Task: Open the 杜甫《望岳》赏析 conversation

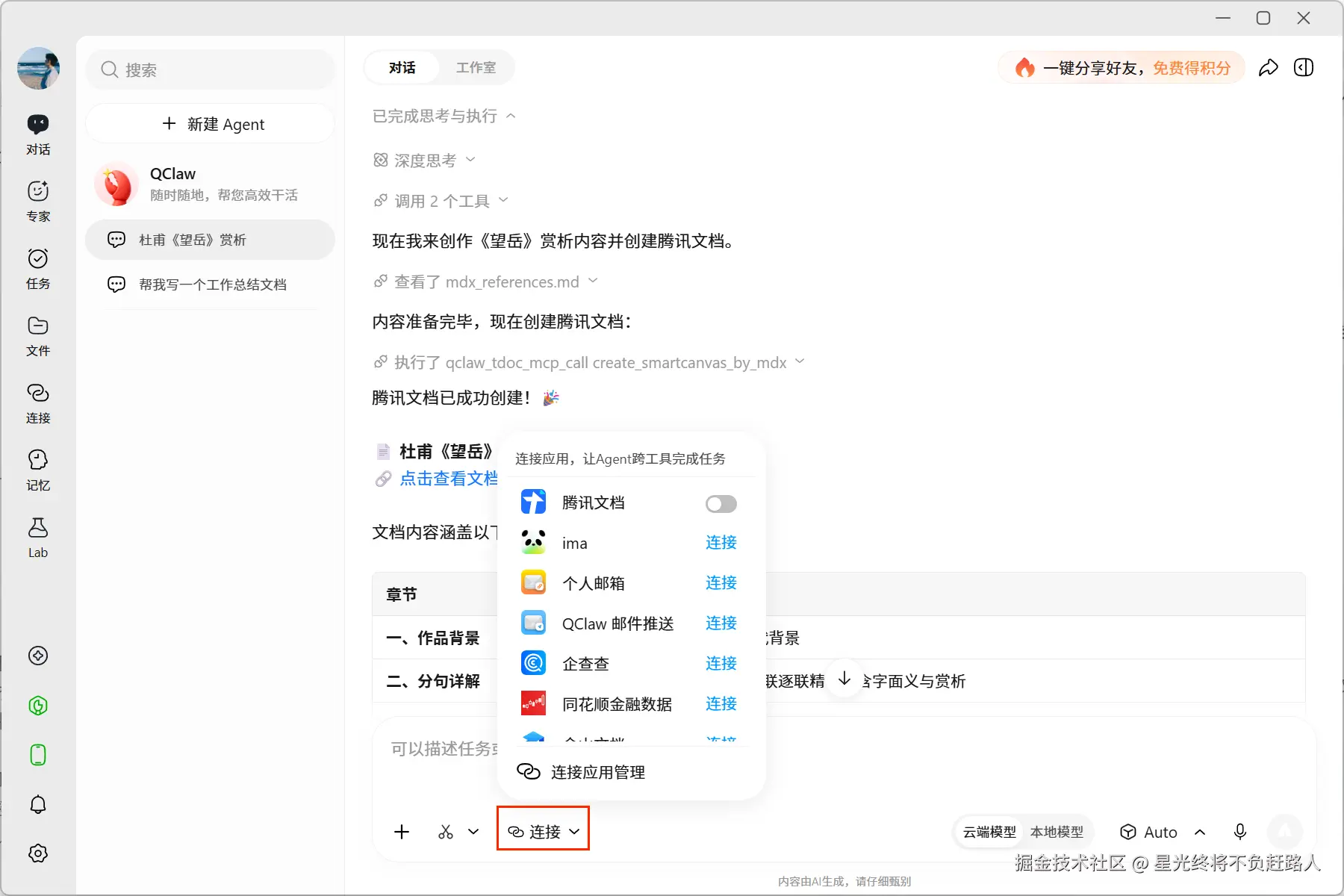Action: (210, 240)
